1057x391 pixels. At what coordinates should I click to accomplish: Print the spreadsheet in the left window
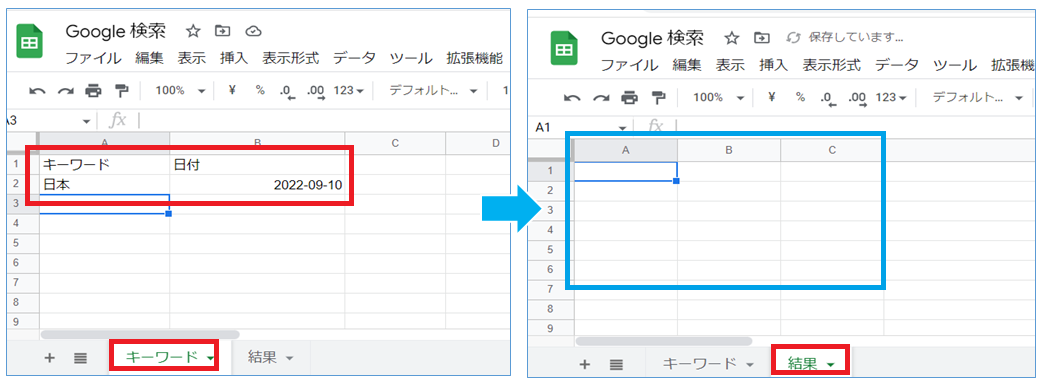[93, 90]
